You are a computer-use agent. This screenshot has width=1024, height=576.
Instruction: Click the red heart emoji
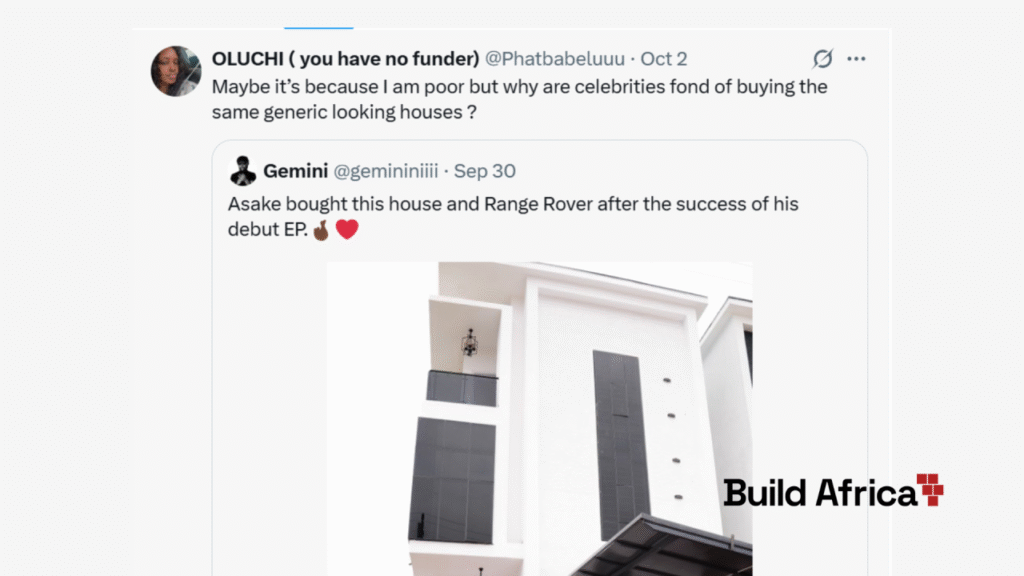pyautogui.click(x=347, y=229)
